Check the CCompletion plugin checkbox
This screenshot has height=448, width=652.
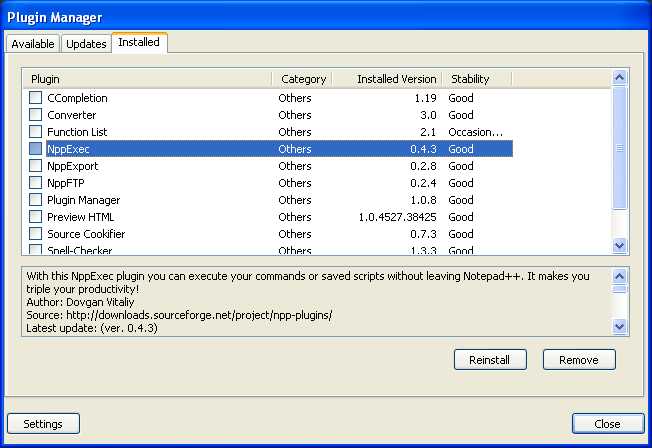coord(35,98)
